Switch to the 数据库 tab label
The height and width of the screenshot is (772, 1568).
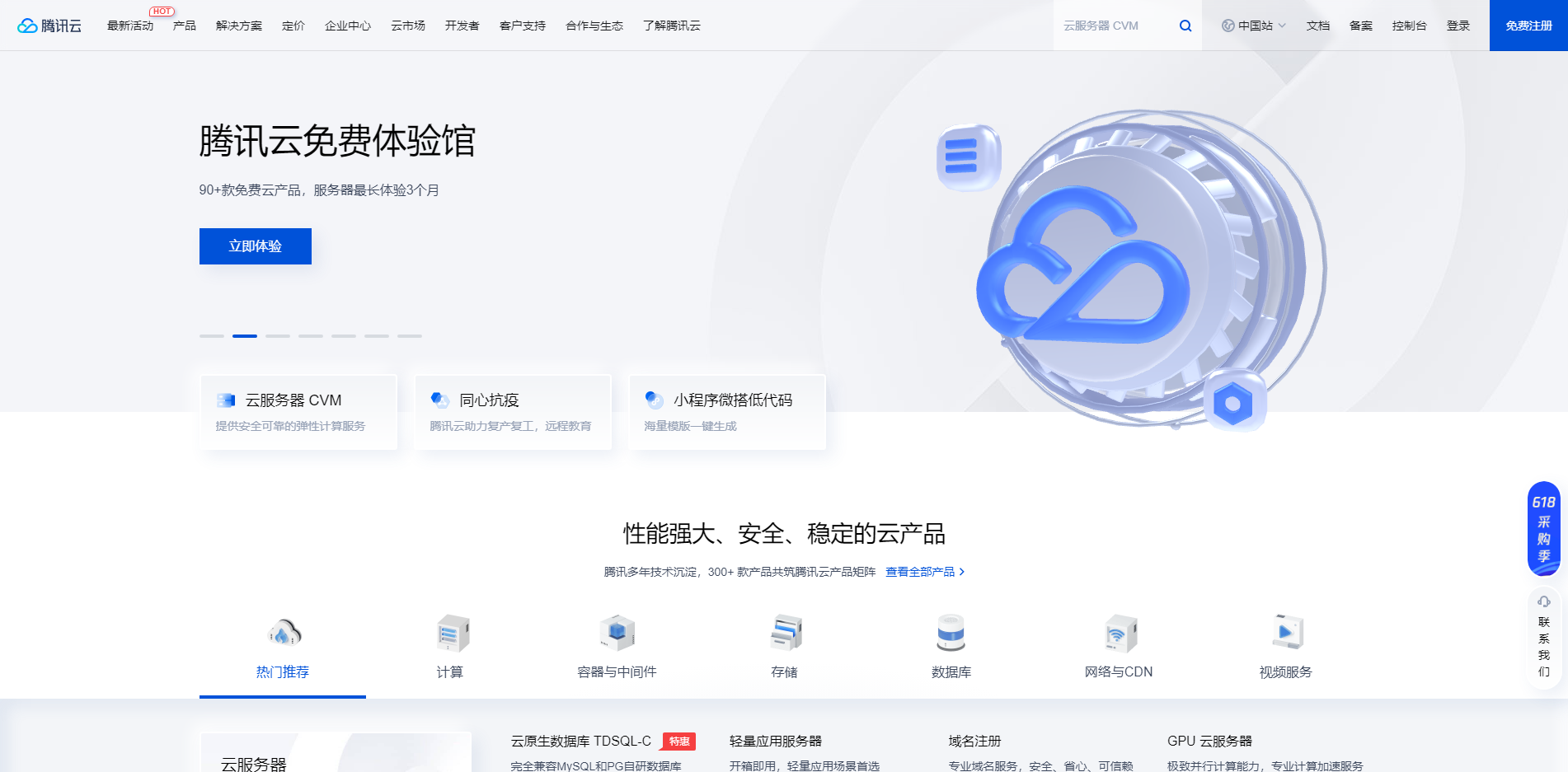pyautogui.click(x=951, y=672)
